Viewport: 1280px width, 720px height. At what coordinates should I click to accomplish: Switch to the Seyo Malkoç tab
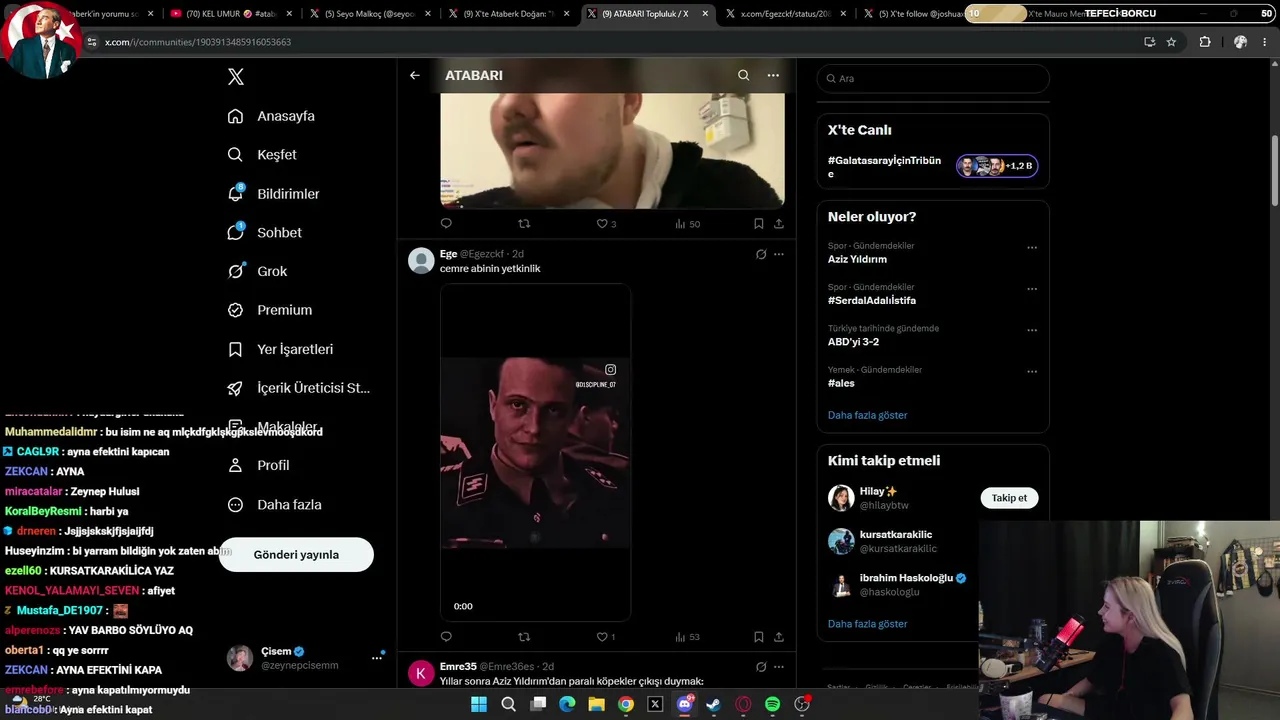click(368, 14)
